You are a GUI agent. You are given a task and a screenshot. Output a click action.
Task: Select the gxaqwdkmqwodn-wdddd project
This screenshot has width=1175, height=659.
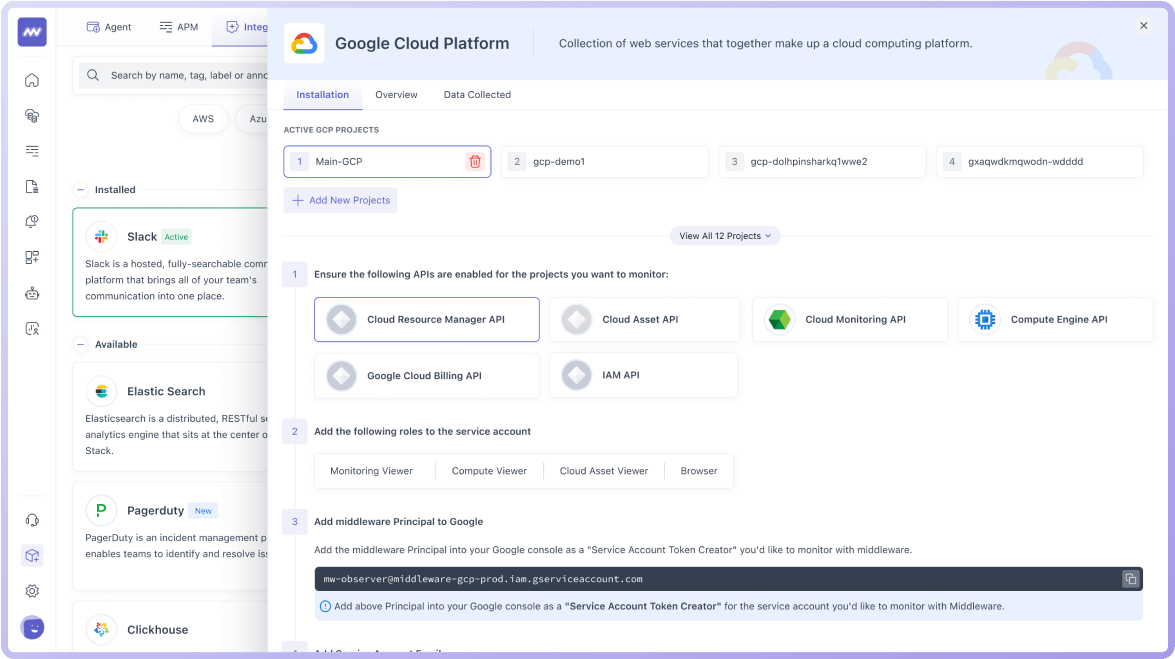tap(1039, 161)
